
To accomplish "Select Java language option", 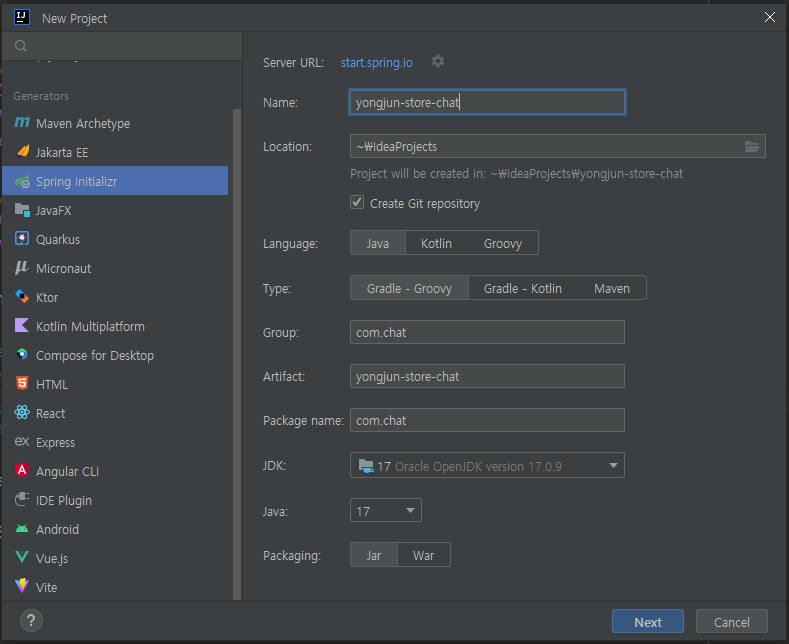I will click(377, 244).
